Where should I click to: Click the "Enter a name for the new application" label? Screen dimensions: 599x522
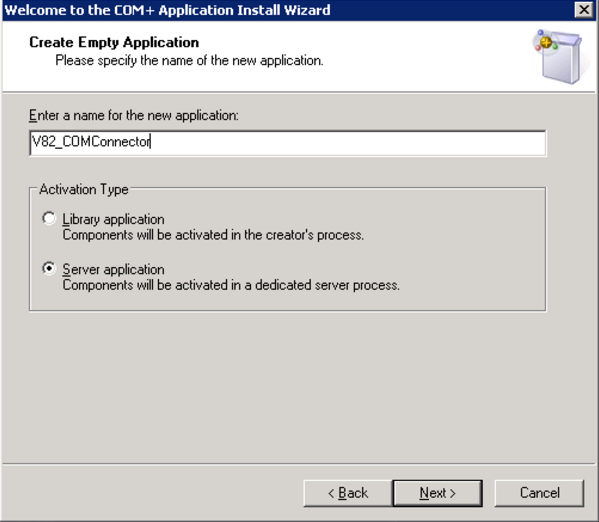(134, 115)
